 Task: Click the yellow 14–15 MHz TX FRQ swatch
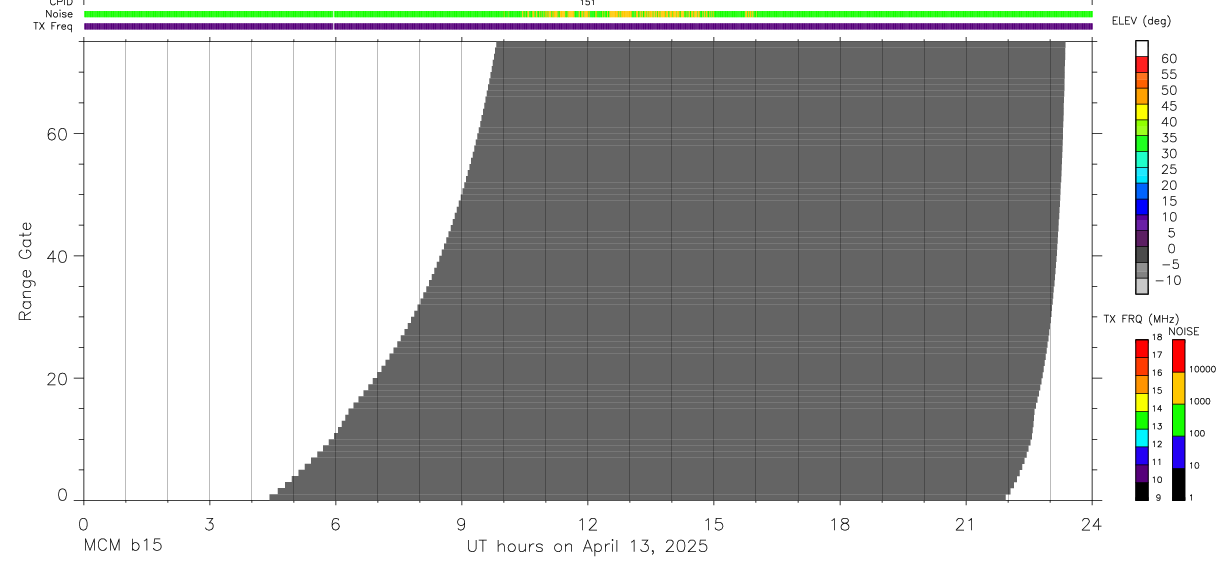1141,402
